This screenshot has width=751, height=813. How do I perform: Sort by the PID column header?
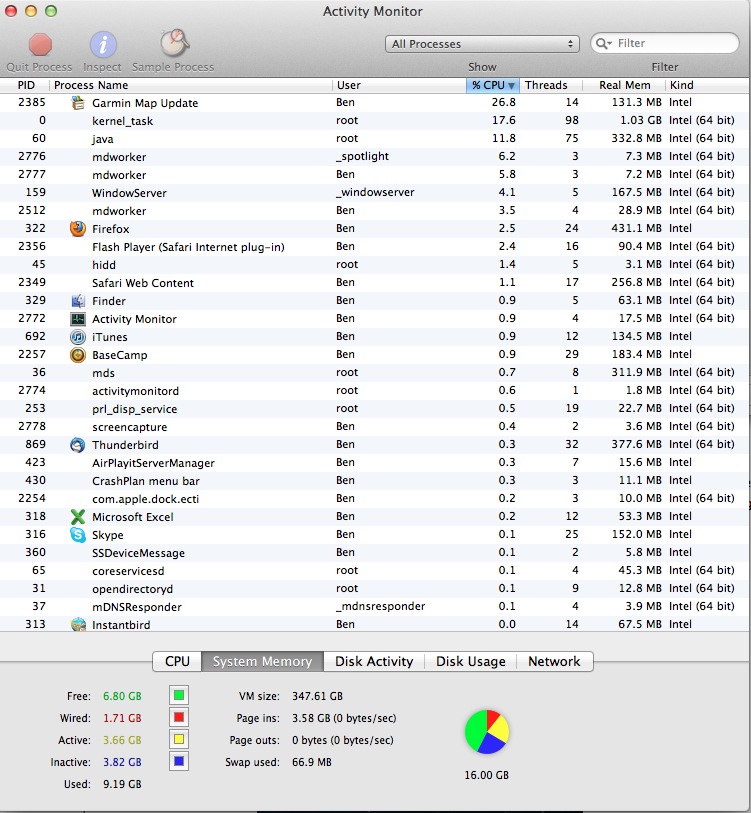26,85
